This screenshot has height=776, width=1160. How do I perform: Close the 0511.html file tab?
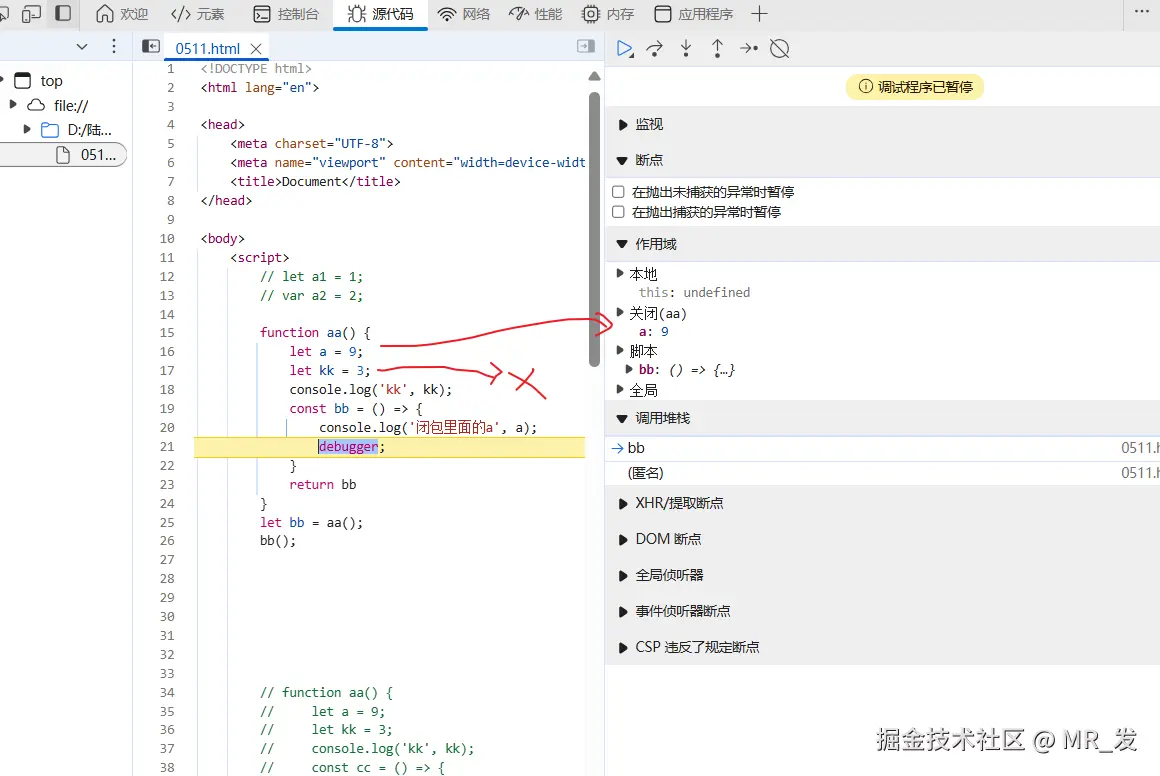(x=256, y=49)
